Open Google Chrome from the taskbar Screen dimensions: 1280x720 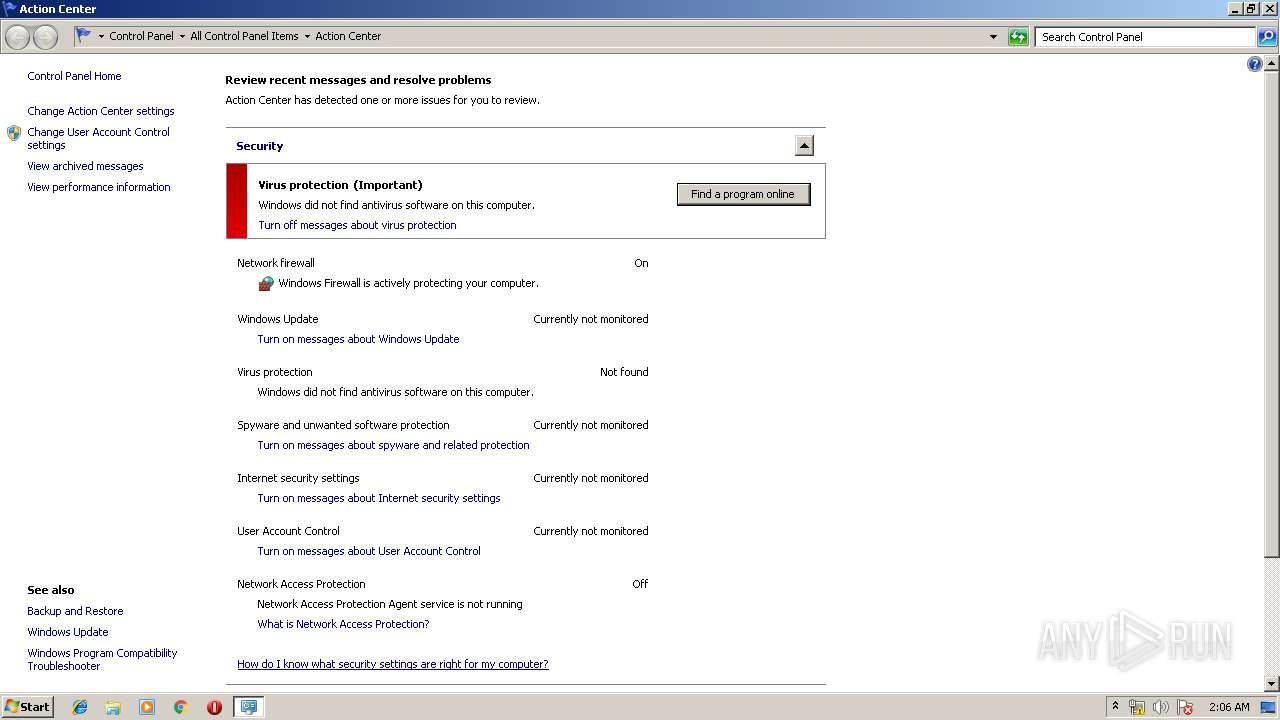pyautogui.click(x=181, y=707)
